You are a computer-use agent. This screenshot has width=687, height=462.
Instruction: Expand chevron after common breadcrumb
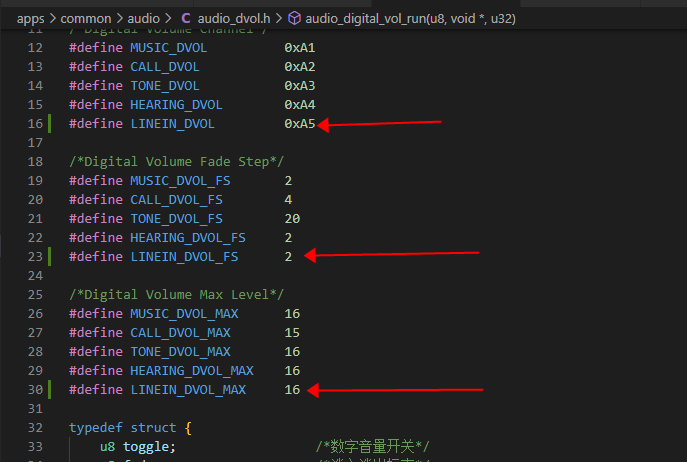tap(120, 19)
